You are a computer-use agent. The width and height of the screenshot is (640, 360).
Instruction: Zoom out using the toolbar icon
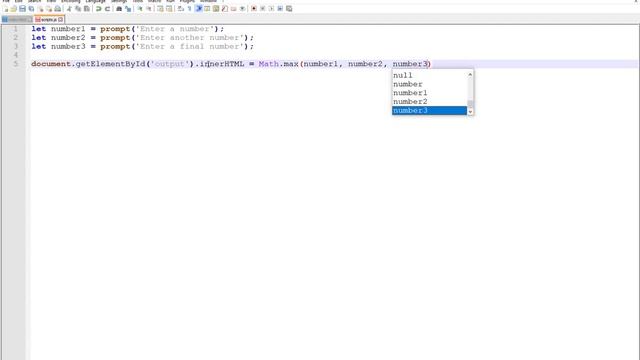[149, 9]
